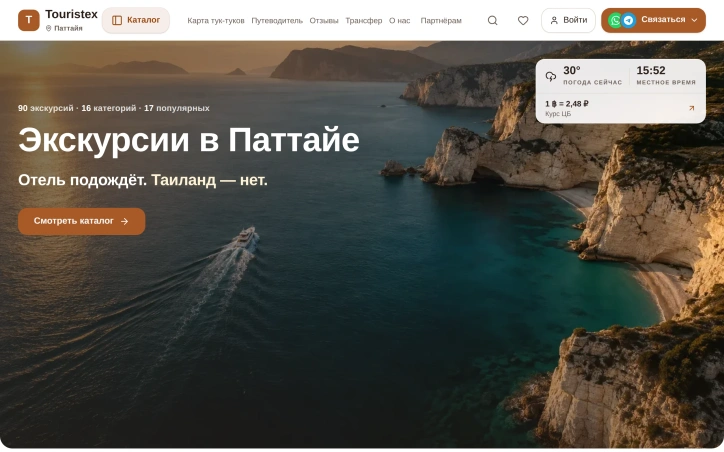Click the 15:52 local time
Viewport: 724px width, 452px height.
[x=651, y=71]
